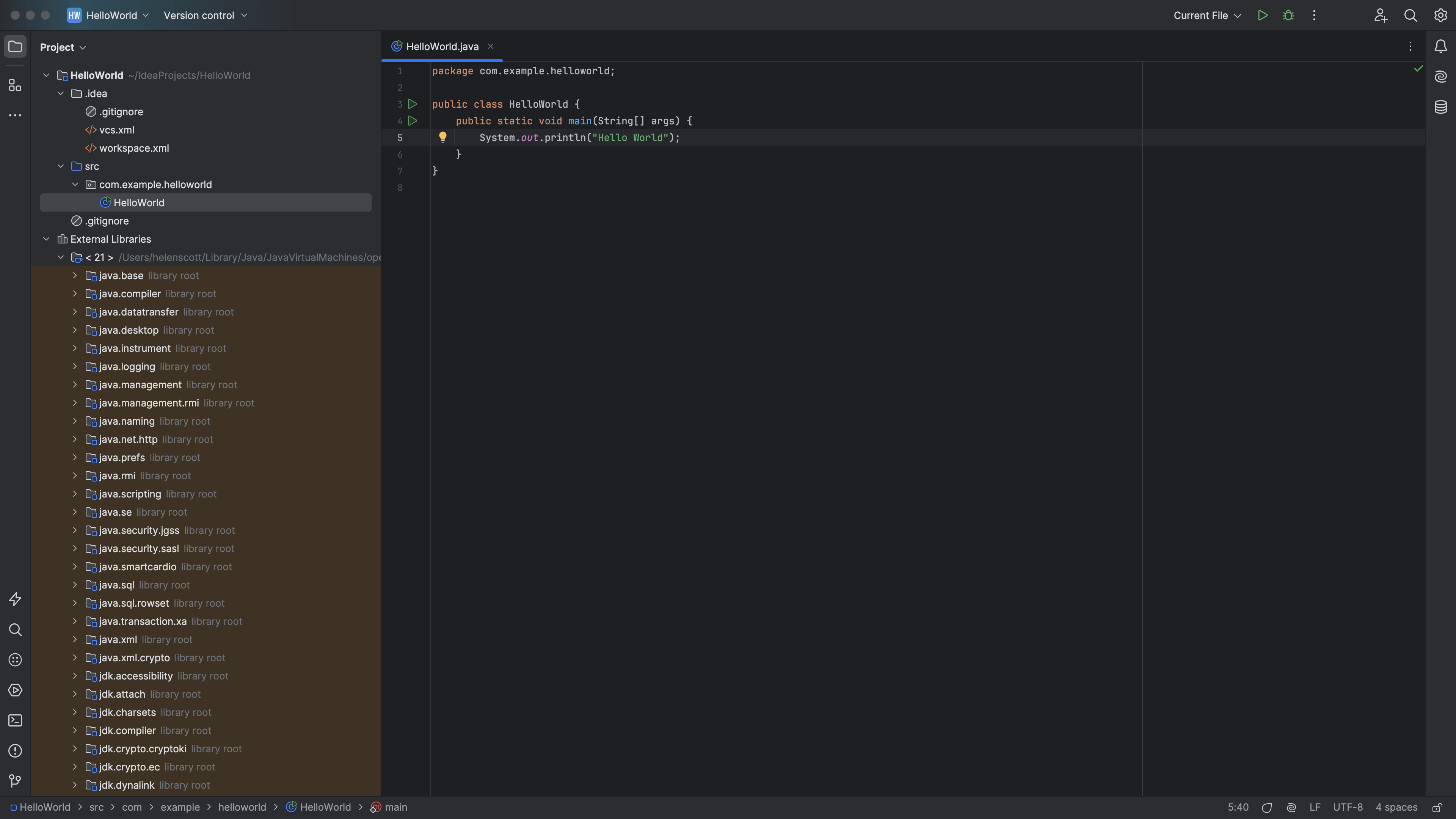Open the Current File run configuration dropdown

click(1207, 15)
